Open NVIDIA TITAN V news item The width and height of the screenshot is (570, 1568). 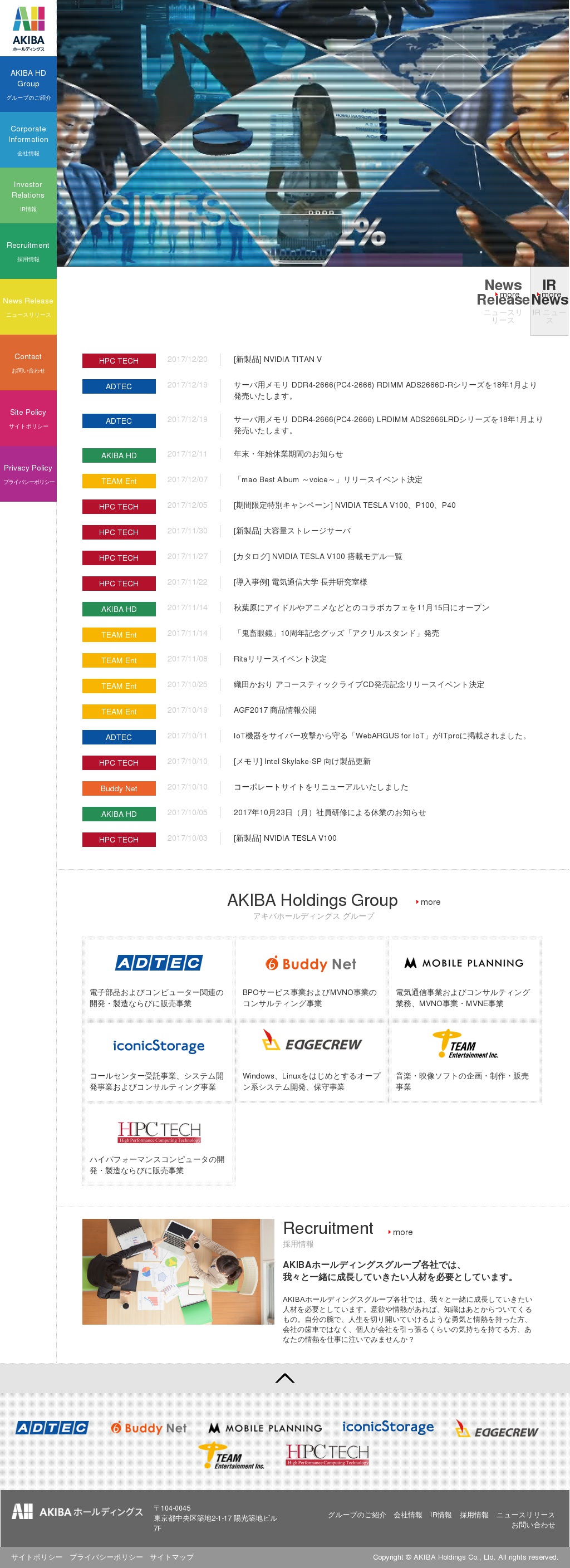278,359
